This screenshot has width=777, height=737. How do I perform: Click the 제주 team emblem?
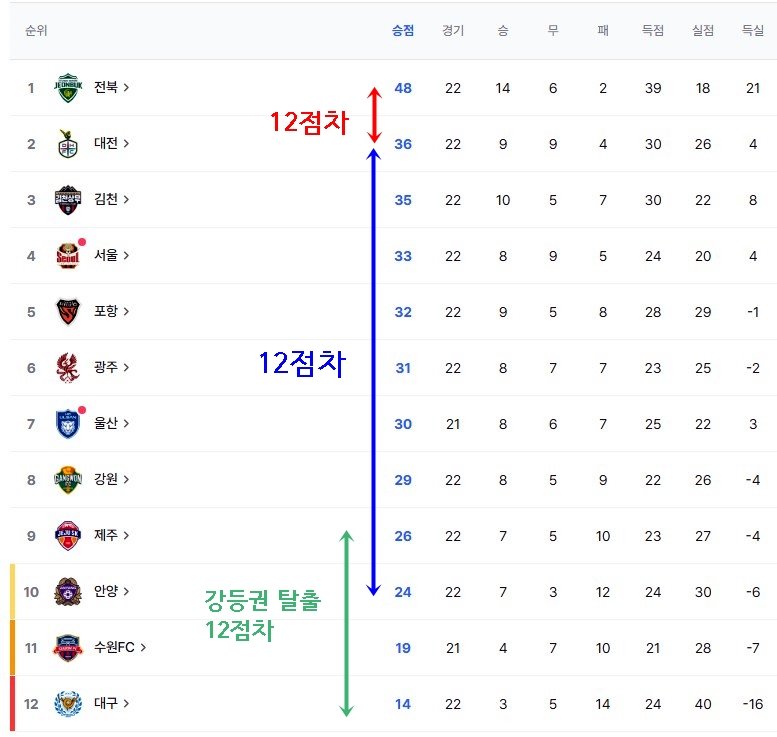pos(67,536)
